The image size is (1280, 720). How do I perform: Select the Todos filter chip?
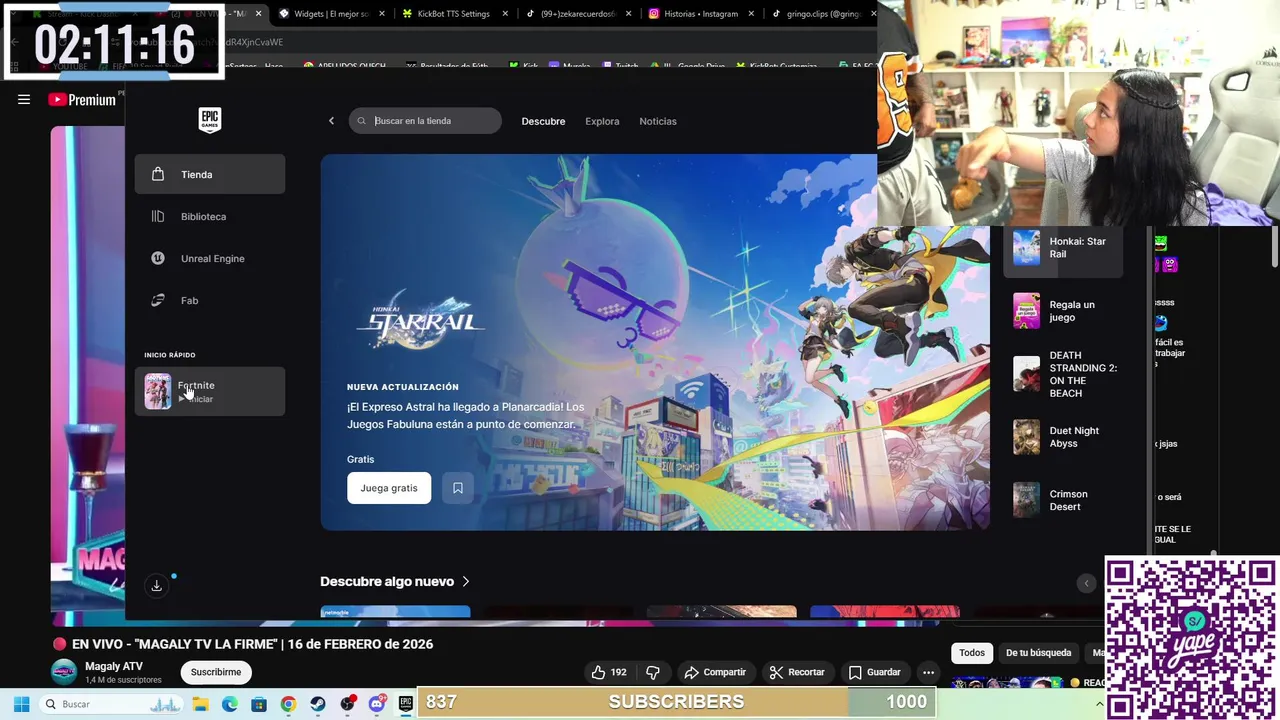point(972,653)
